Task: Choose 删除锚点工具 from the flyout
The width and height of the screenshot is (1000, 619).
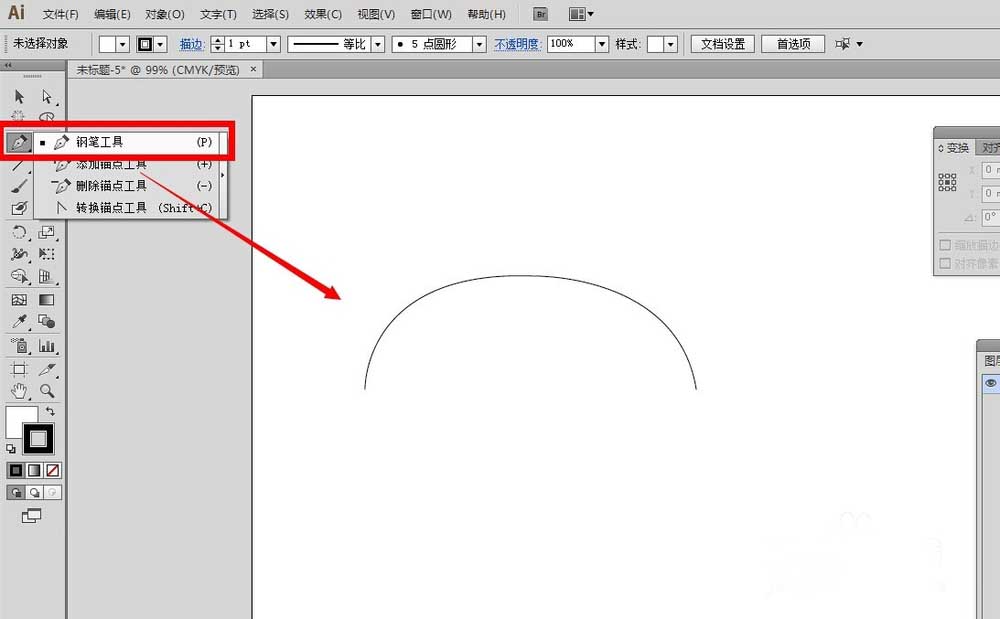Action: pos(111,185)
